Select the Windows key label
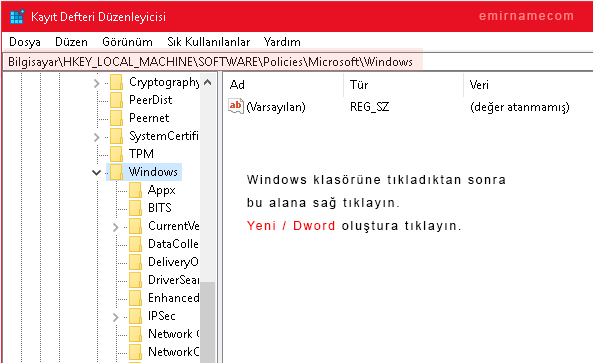Image resolution: width=593 pixels, height=363 pixels. point(153,172)
